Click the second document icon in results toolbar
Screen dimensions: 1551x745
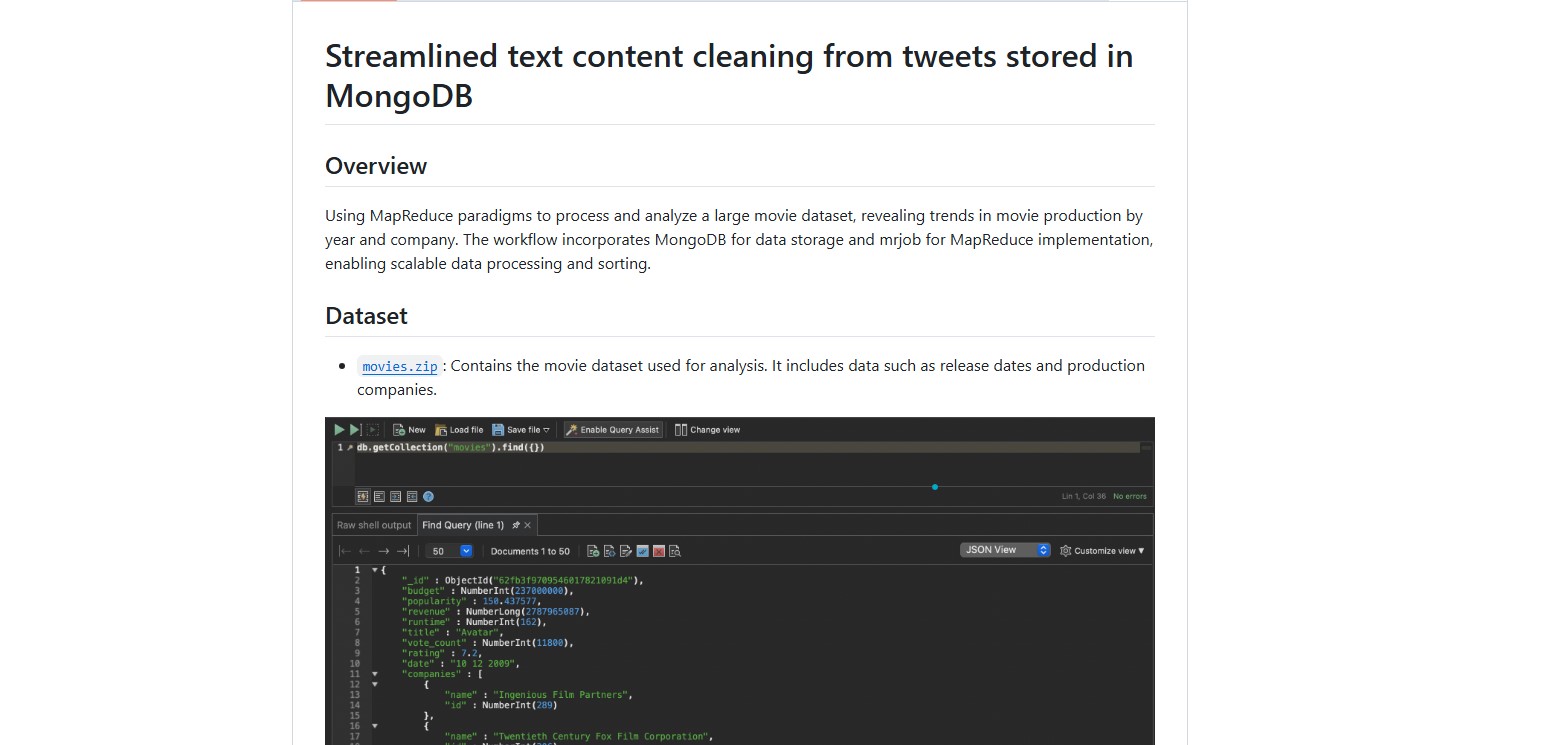pos(609,551)
